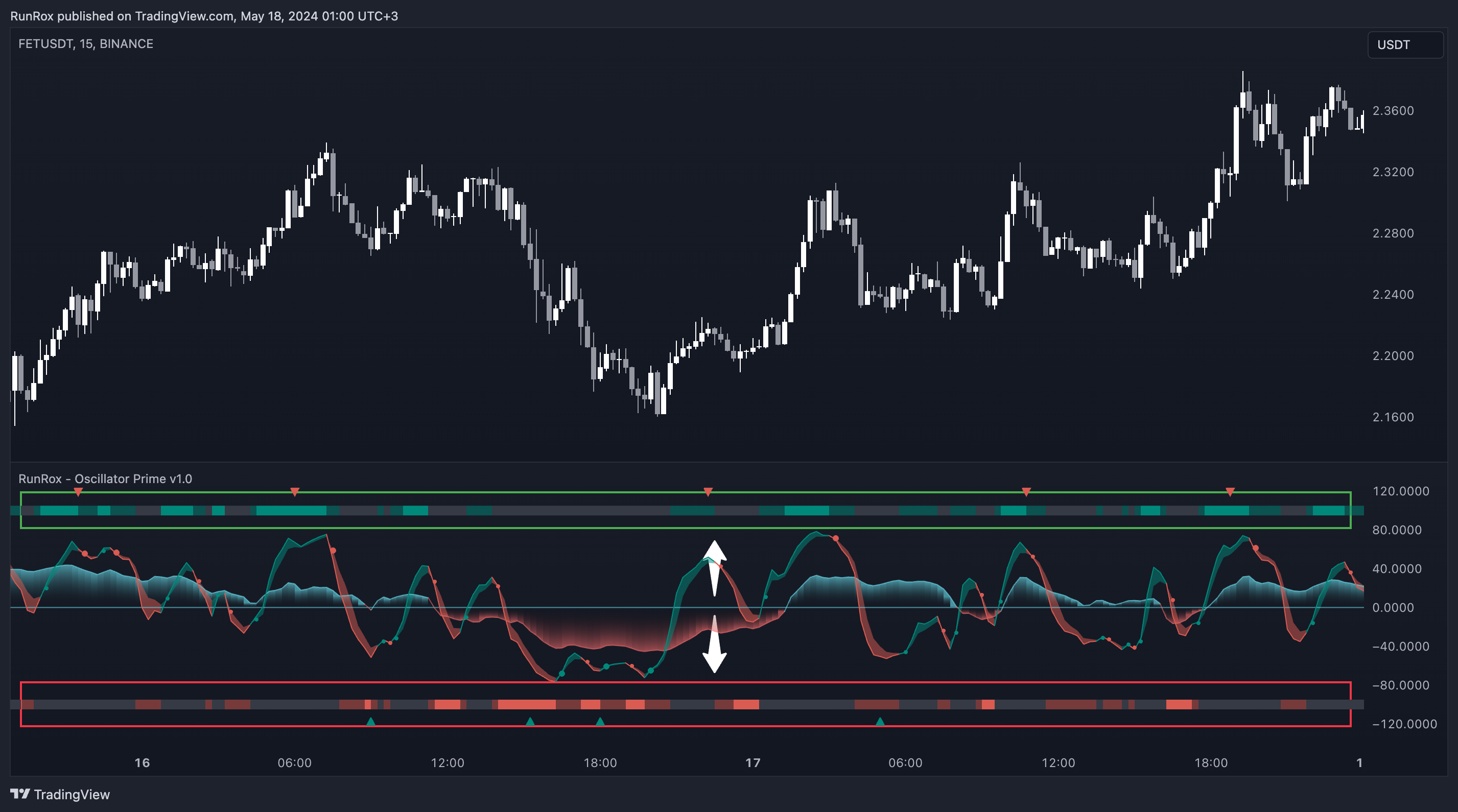Click the 40.0000 oscillator scale value

click(1397, 569)
